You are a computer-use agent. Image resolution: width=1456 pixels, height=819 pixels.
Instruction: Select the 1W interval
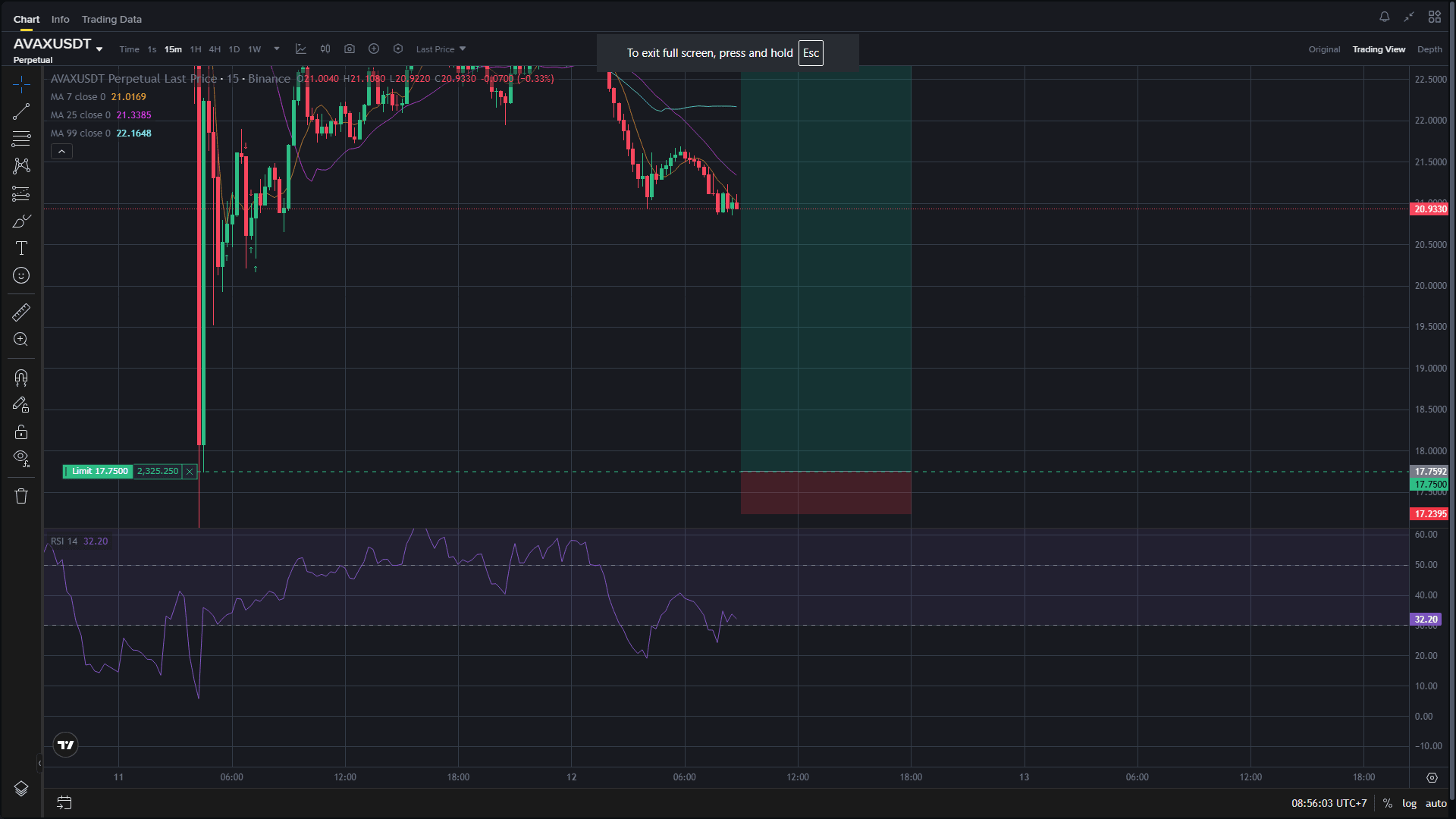point(255,49)
